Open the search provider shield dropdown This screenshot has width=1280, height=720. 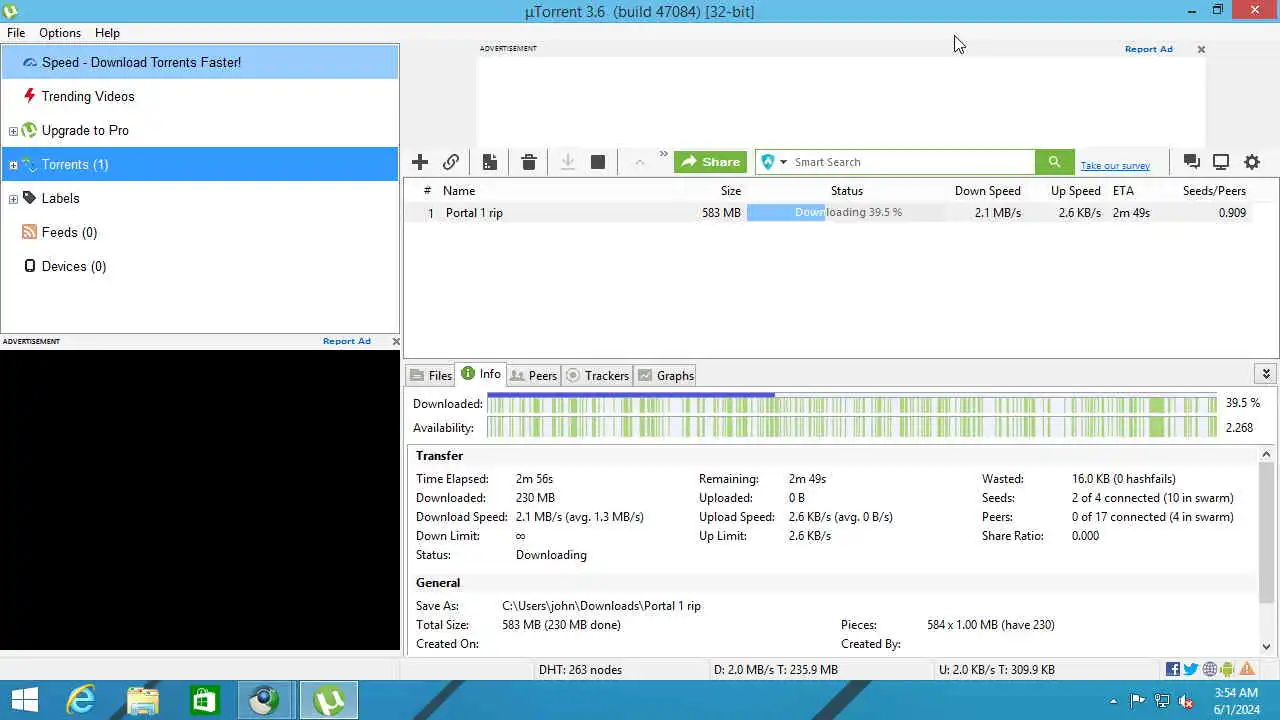(773, 162)
